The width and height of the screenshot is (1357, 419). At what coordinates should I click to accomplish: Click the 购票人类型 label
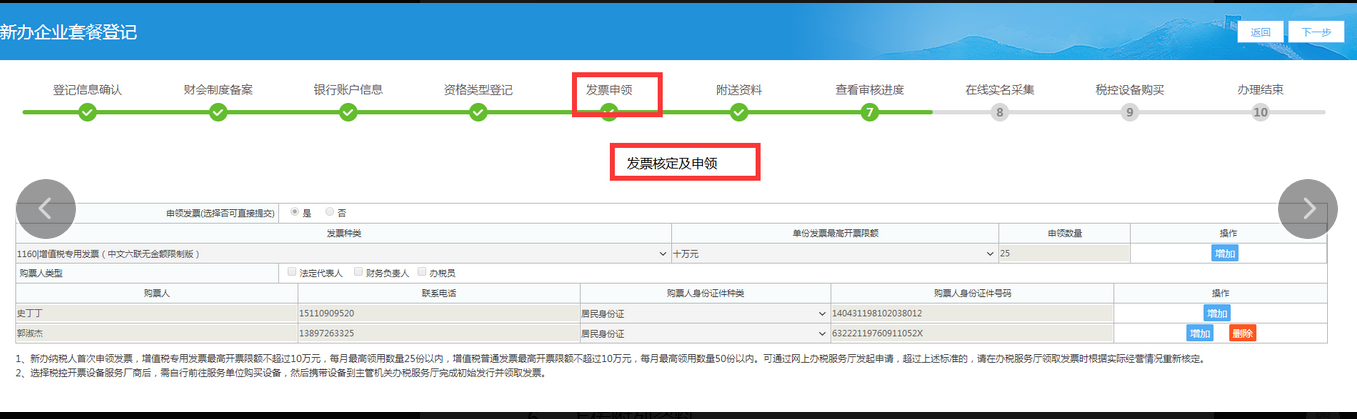(41, 272)
